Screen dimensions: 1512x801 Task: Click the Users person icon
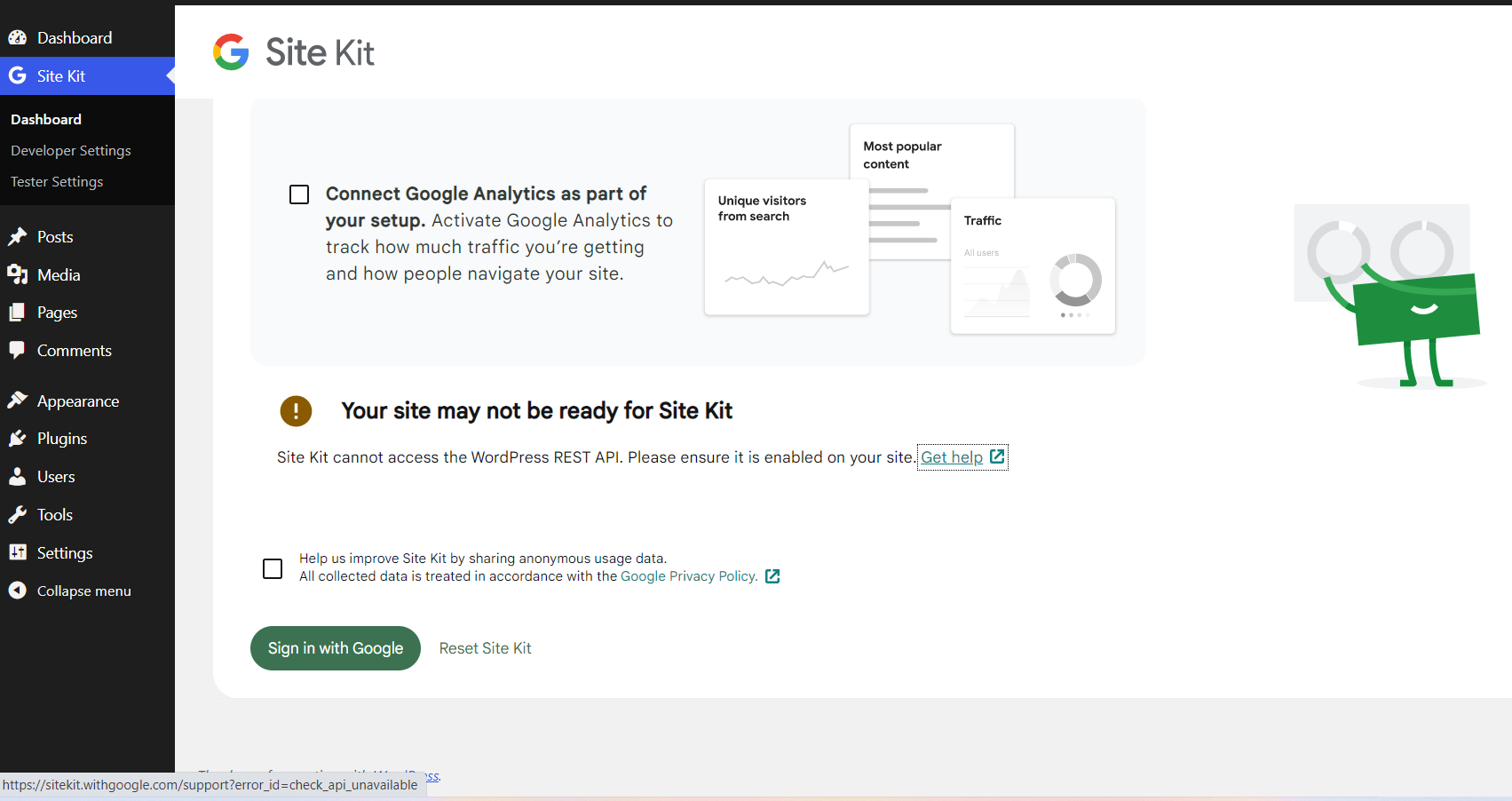click(x=18, y=477)
